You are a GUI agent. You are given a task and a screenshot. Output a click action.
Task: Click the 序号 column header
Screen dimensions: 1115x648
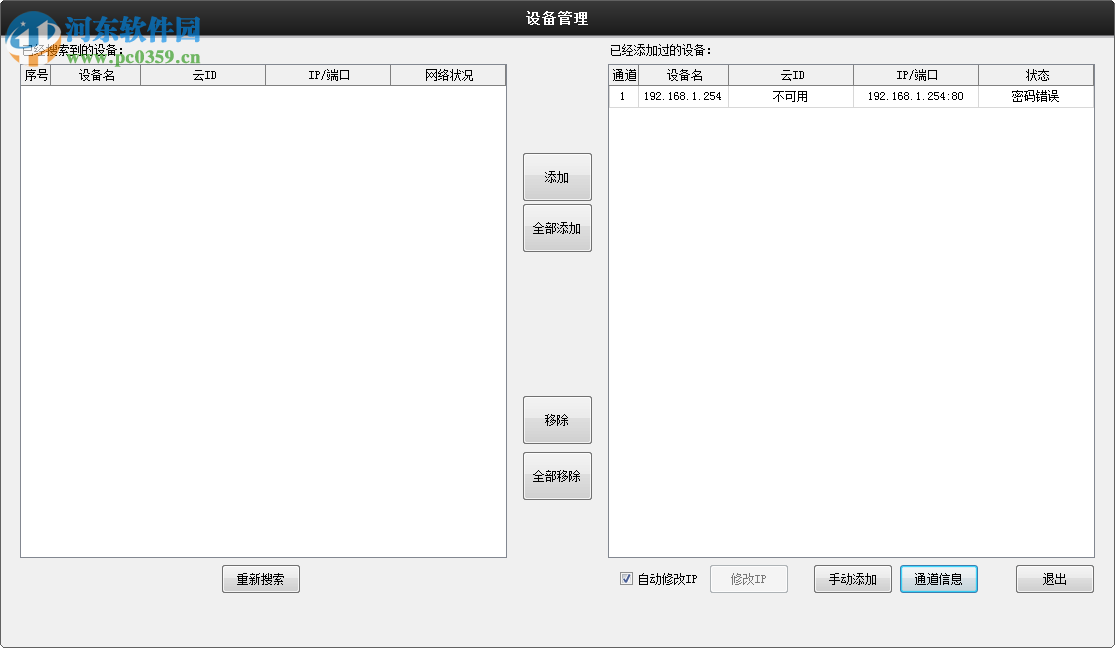[x=34, y=74]
